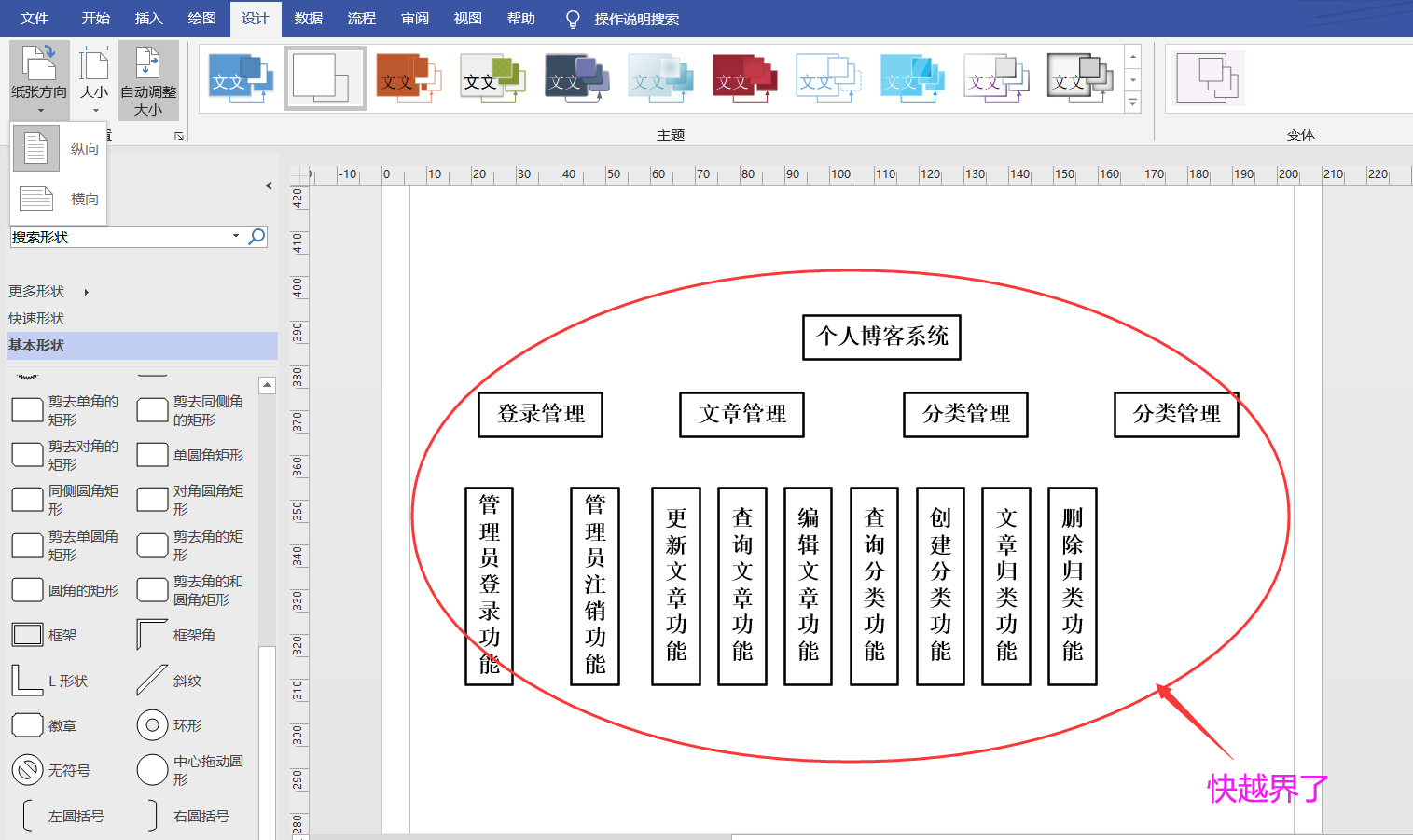1413x840 pixels.
Task: Select the 框架 (frame) shape icon
Action: pyautogui.click(x=26, y=634)
